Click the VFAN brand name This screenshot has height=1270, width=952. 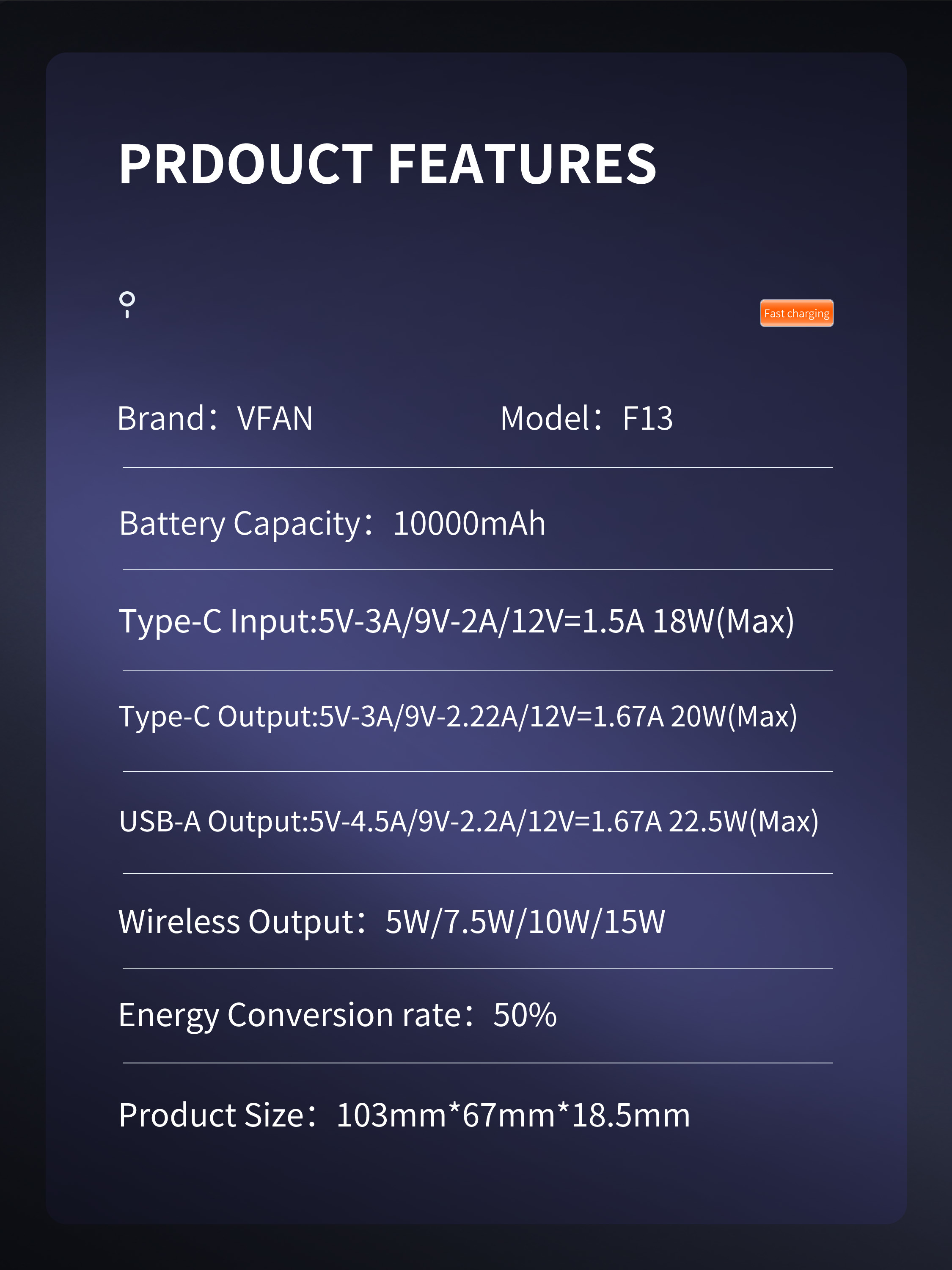pyautogui.click(x=275, y=419)
